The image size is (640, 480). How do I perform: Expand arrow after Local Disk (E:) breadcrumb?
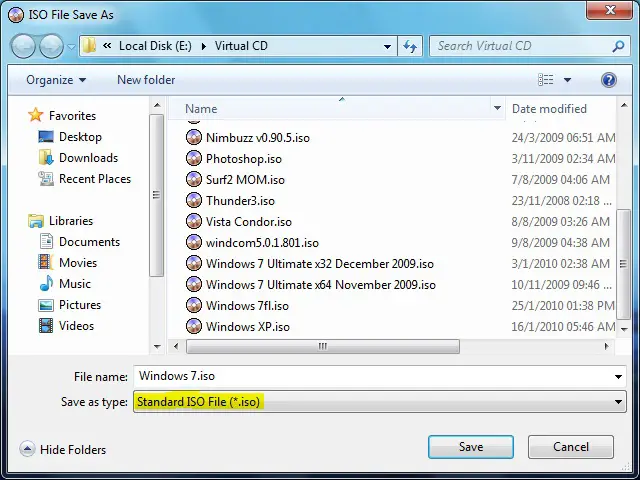204,46
